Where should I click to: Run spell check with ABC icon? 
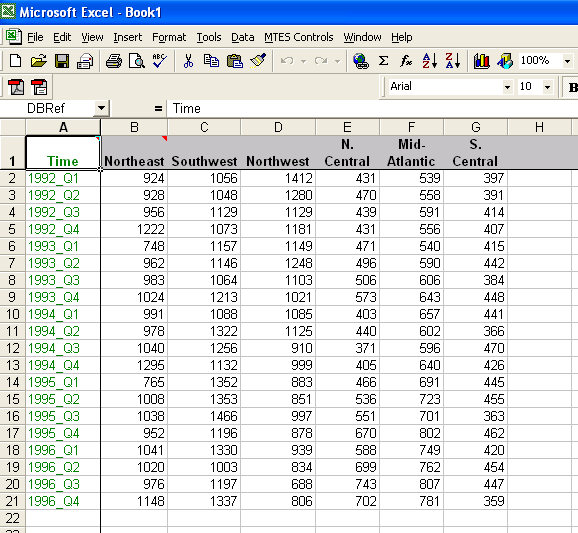click(x=159, y=61)
